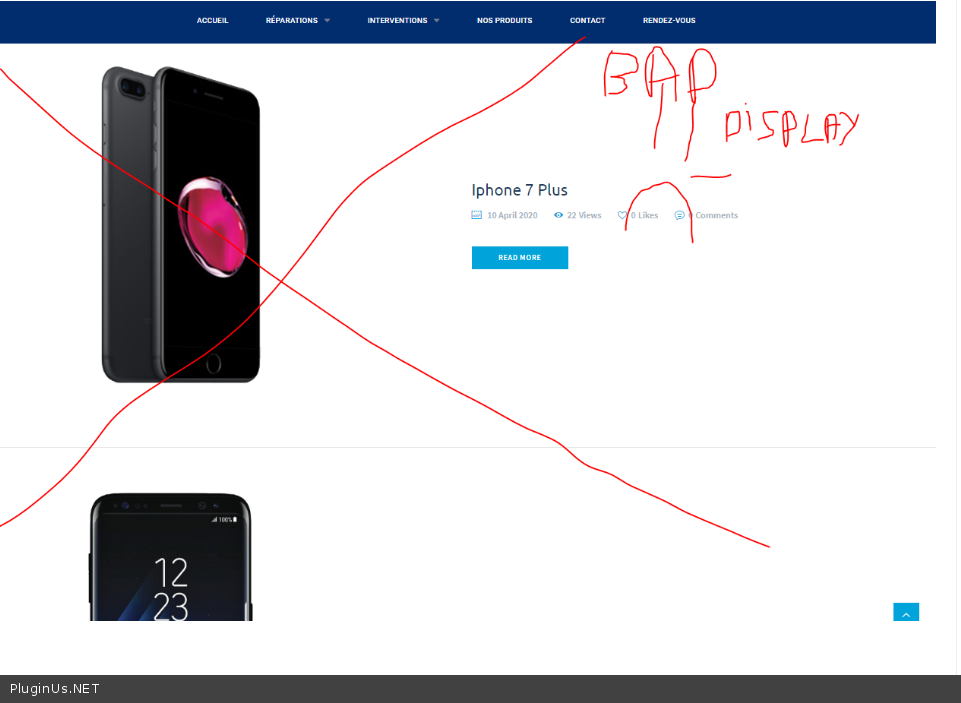Click the Read More button
Viewport: 961px width, 703px height.
pos(520,257)
